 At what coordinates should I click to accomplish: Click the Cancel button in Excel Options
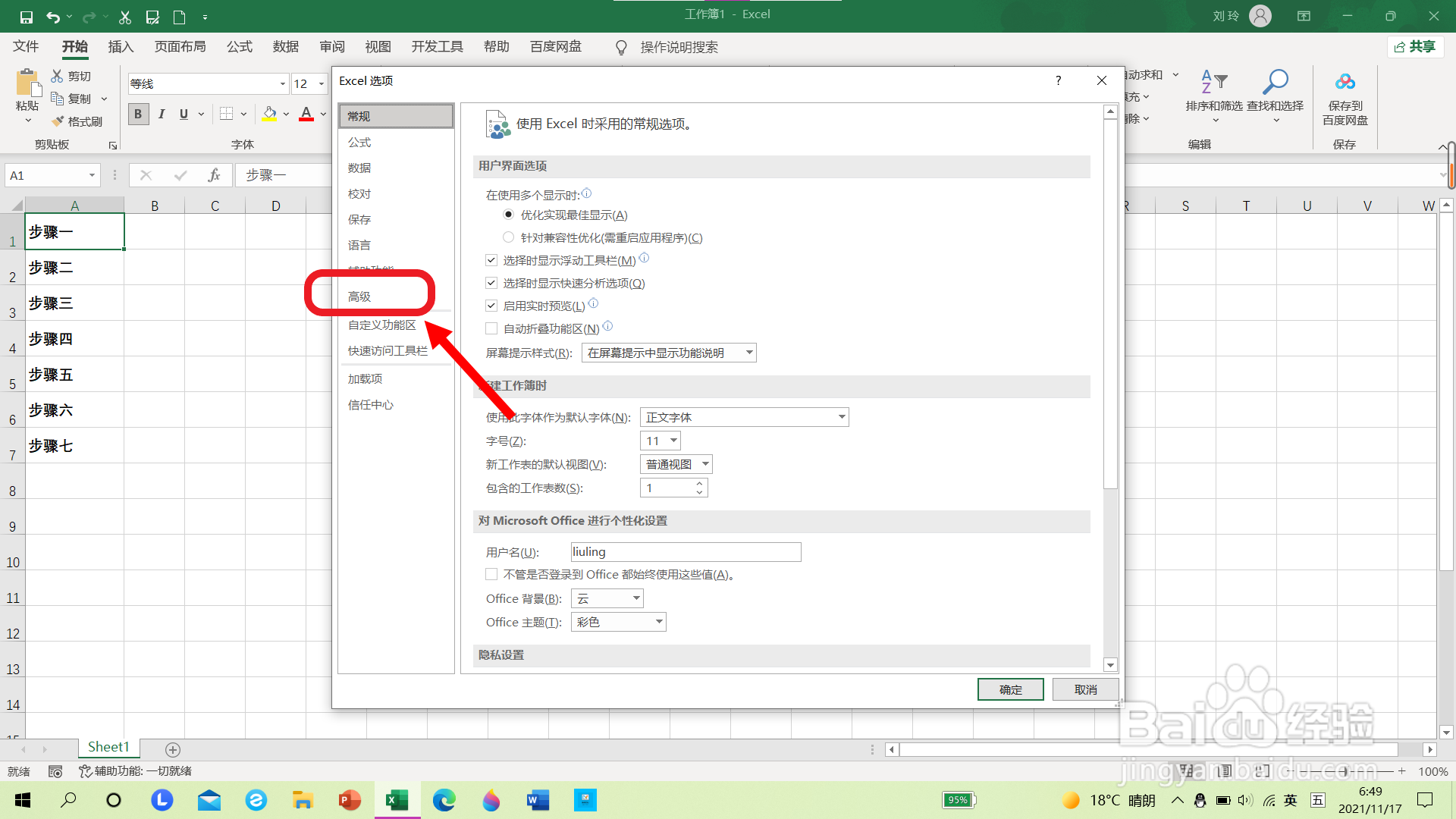(x=1085, y=689)
